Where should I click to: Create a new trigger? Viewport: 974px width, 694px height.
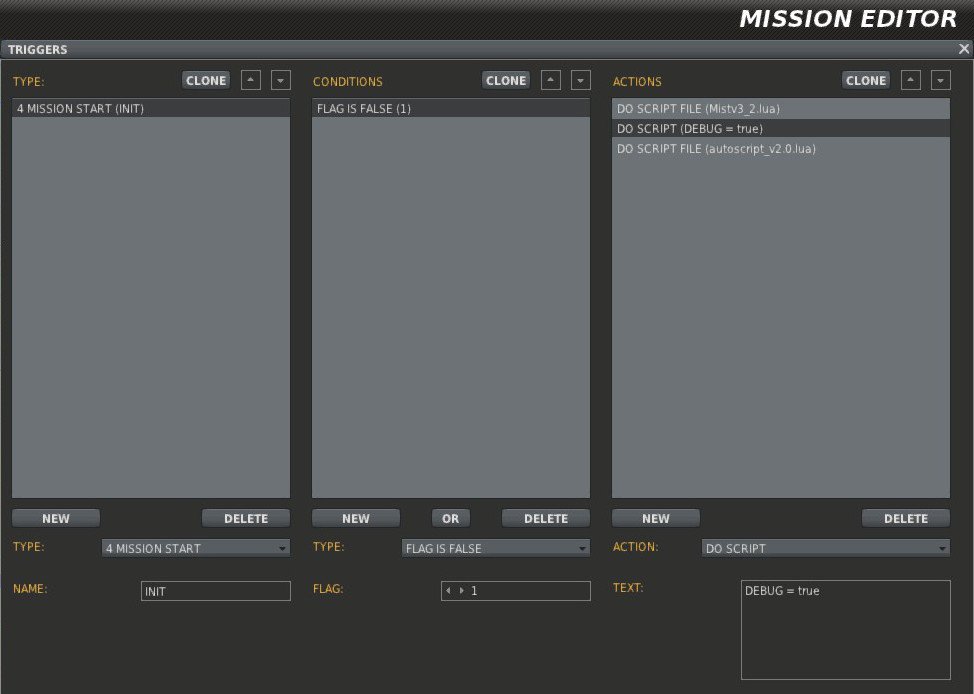[x=56, y=518]
